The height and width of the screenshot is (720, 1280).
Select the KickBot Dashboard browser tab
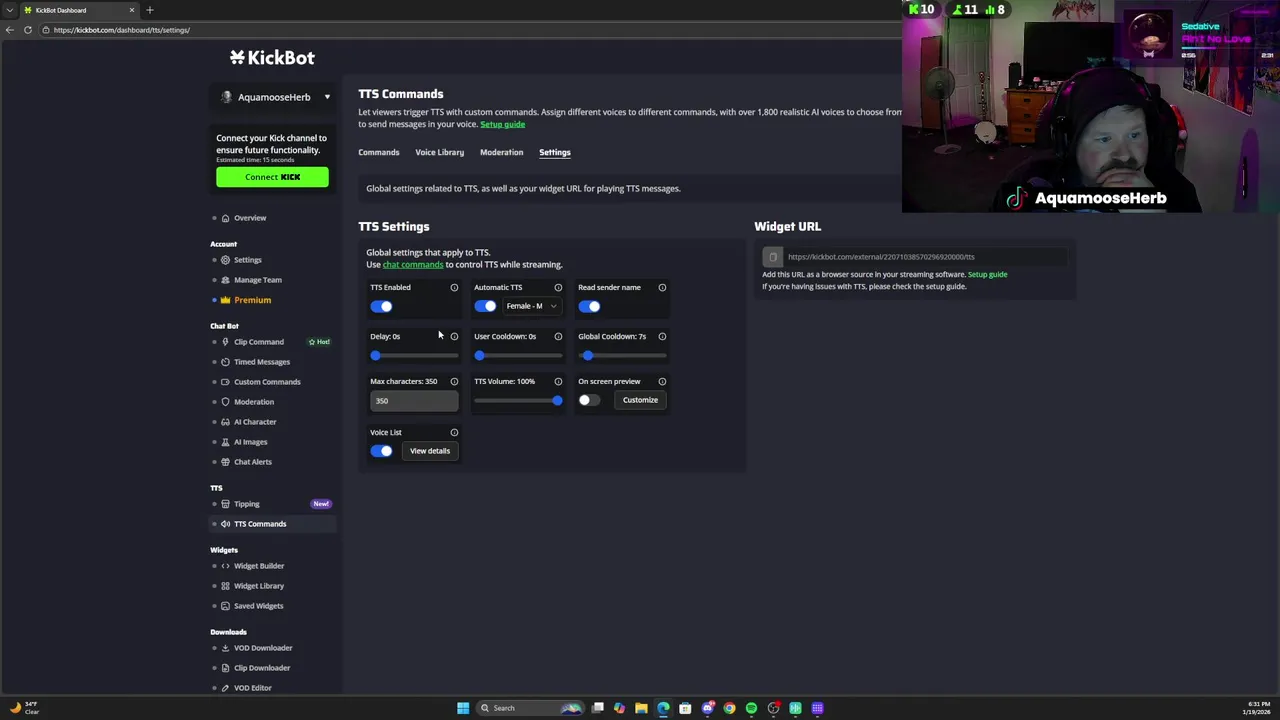(x=80, y=10)
